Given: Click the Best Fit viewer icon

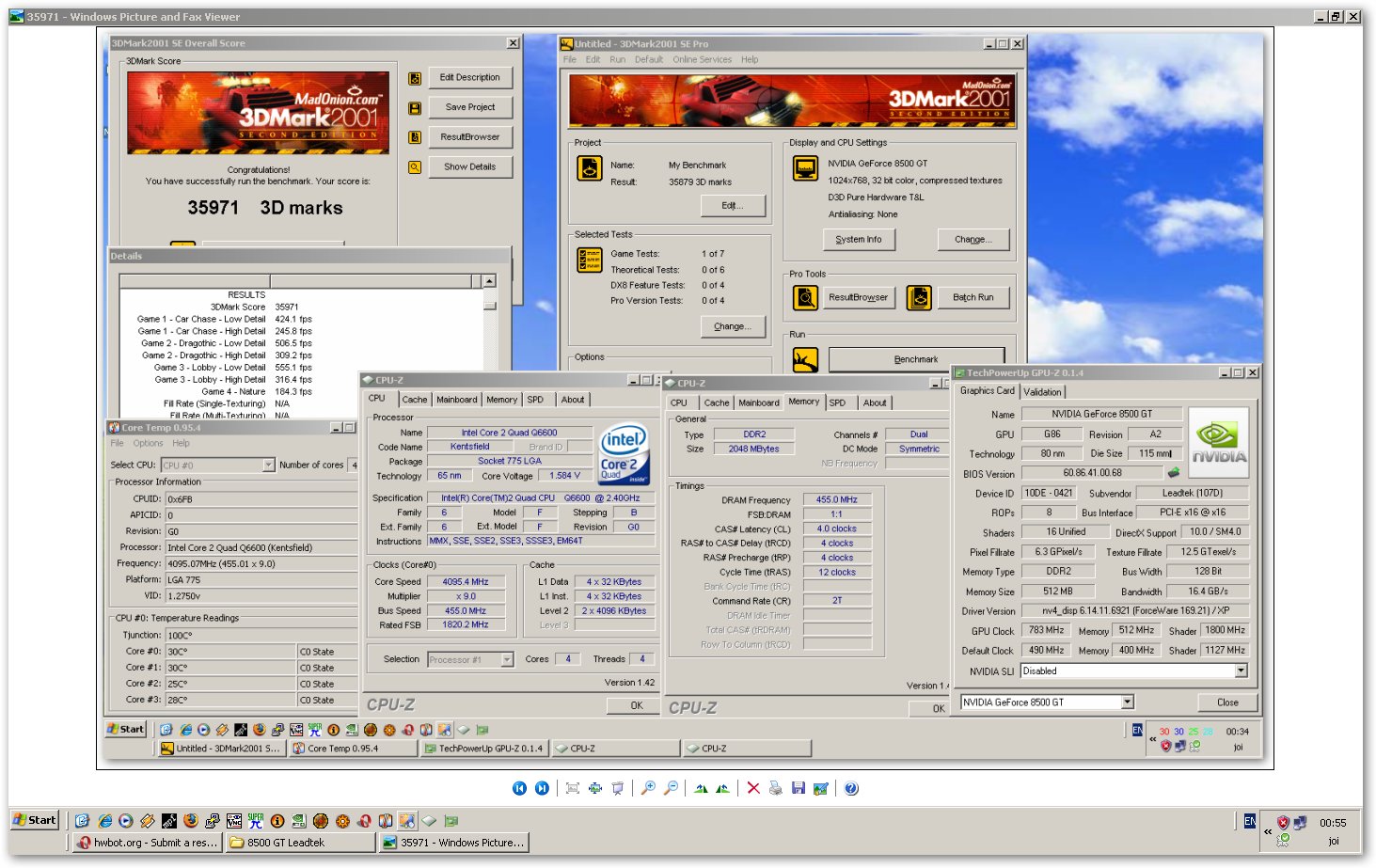Looking at the screenshot, I should [x=572, y=788].
